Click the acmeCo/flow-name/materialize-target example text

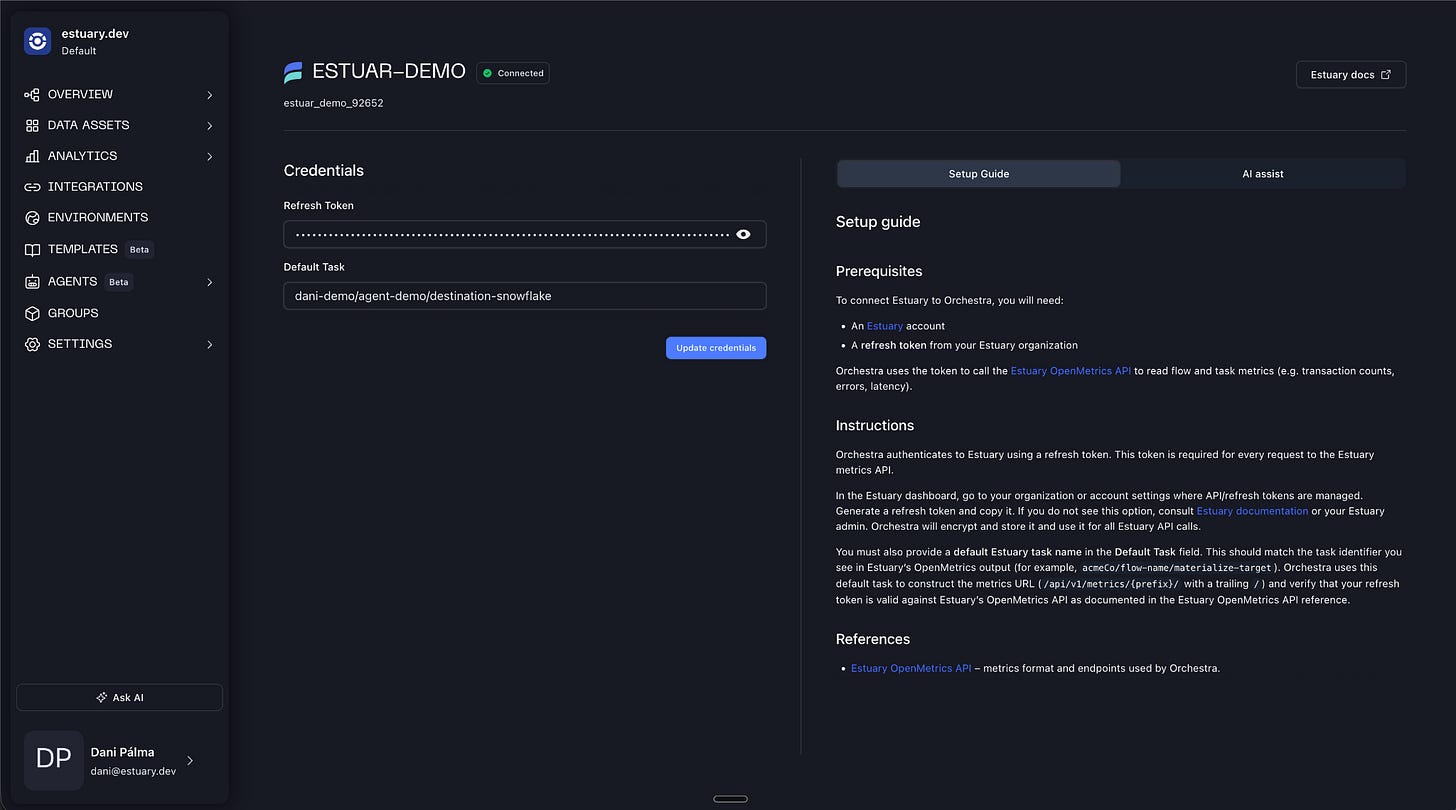click(x=1176, y=568)
